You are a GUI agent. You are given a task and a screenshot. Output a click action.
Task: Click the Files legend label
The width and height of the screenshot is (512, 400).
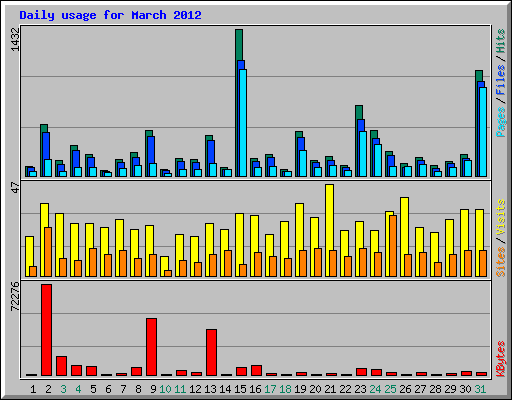(501, 80)
